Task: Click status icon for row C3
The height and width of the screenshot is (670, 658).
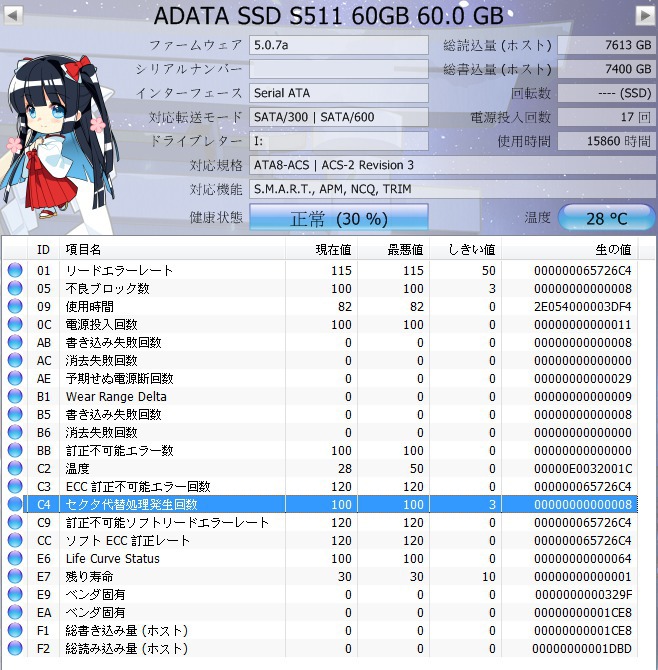Action: point(15,486)
